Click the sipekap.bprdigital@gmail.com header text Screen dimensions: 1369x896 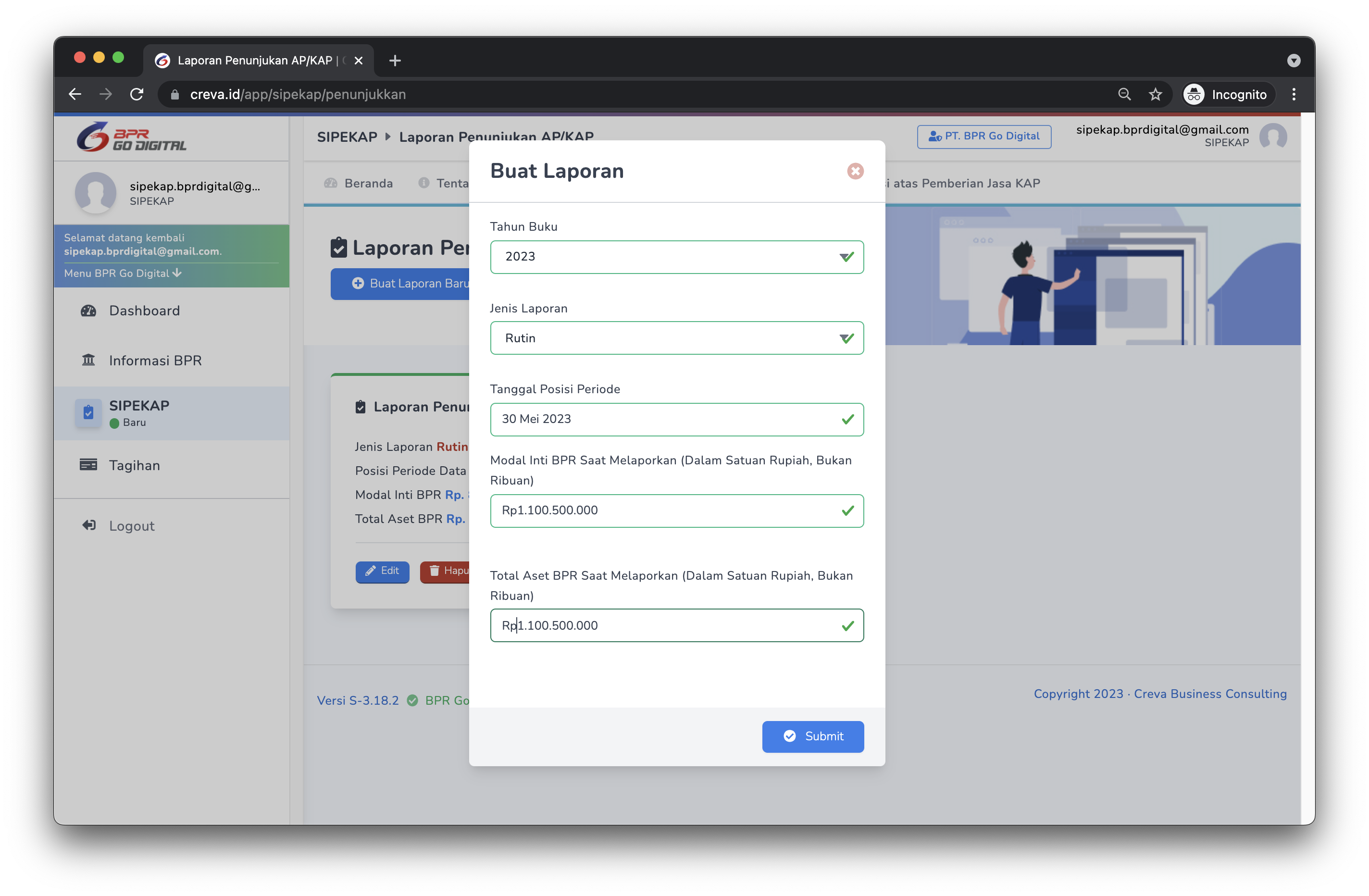[1162, 129]
